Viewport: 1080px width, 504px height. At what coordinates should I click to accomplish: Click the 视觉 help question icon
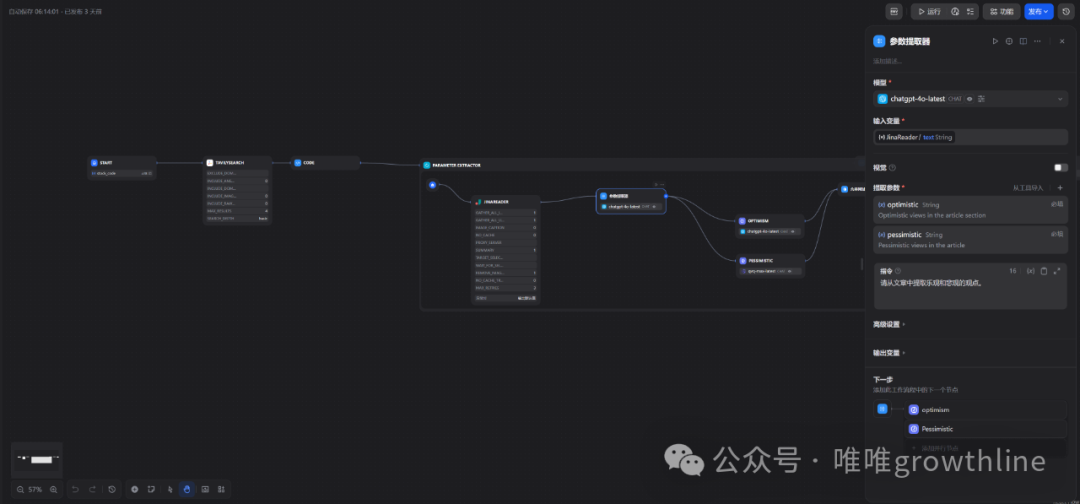coord(893,167)
